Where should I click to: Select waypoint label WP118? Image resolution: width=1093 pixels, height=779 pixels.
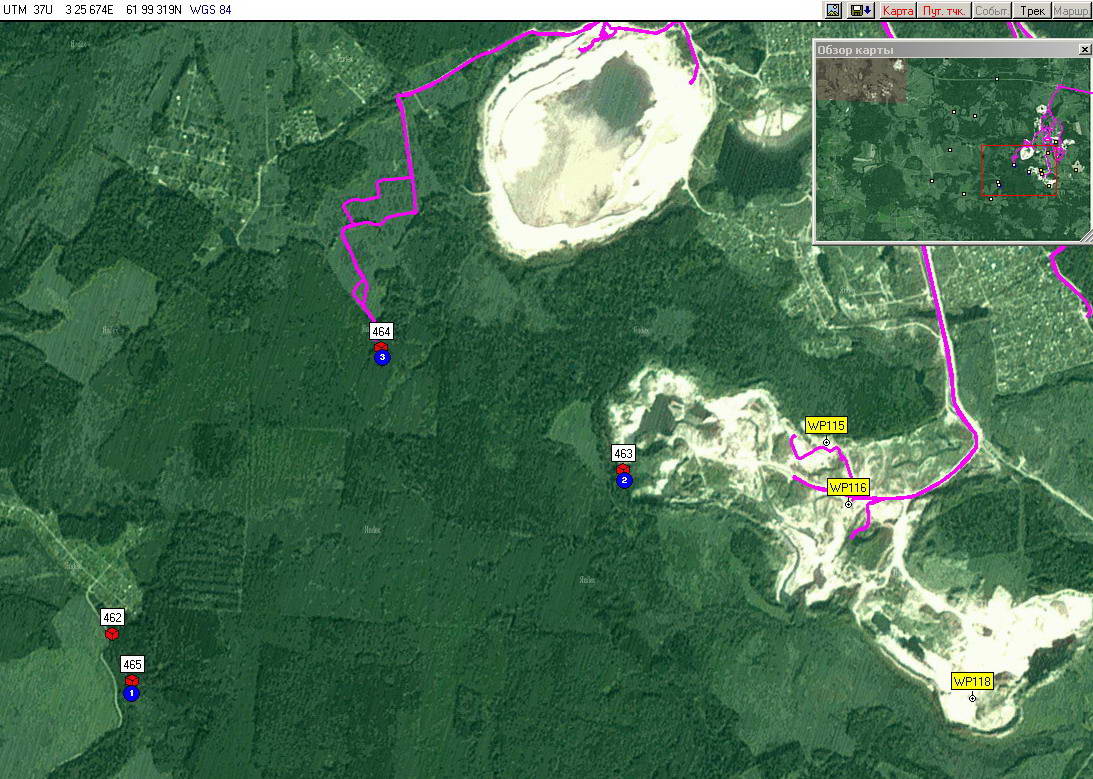click(971, 681)
